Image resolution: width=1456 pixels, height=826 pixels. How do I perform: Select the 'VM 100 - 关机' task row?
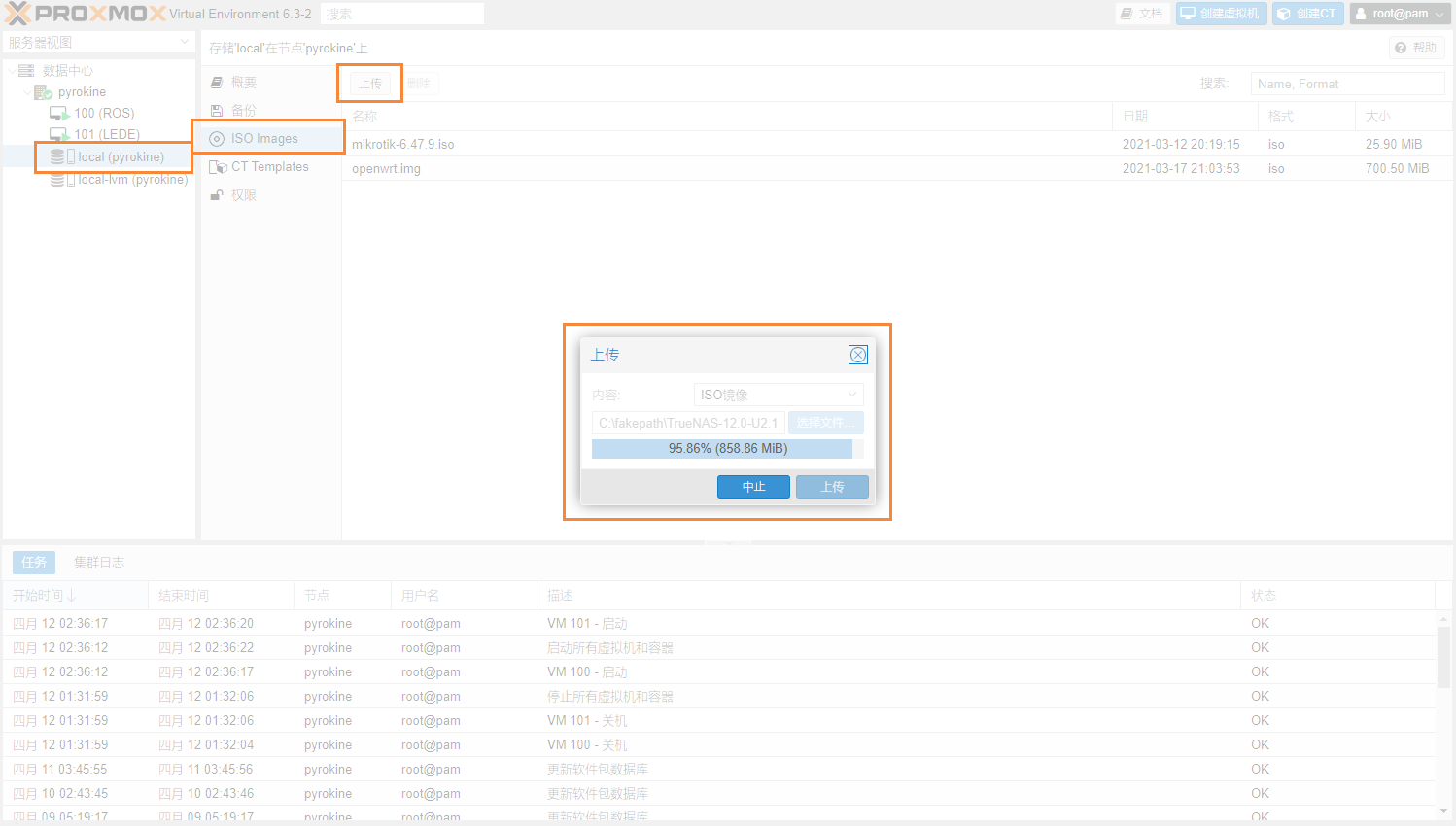719,745
